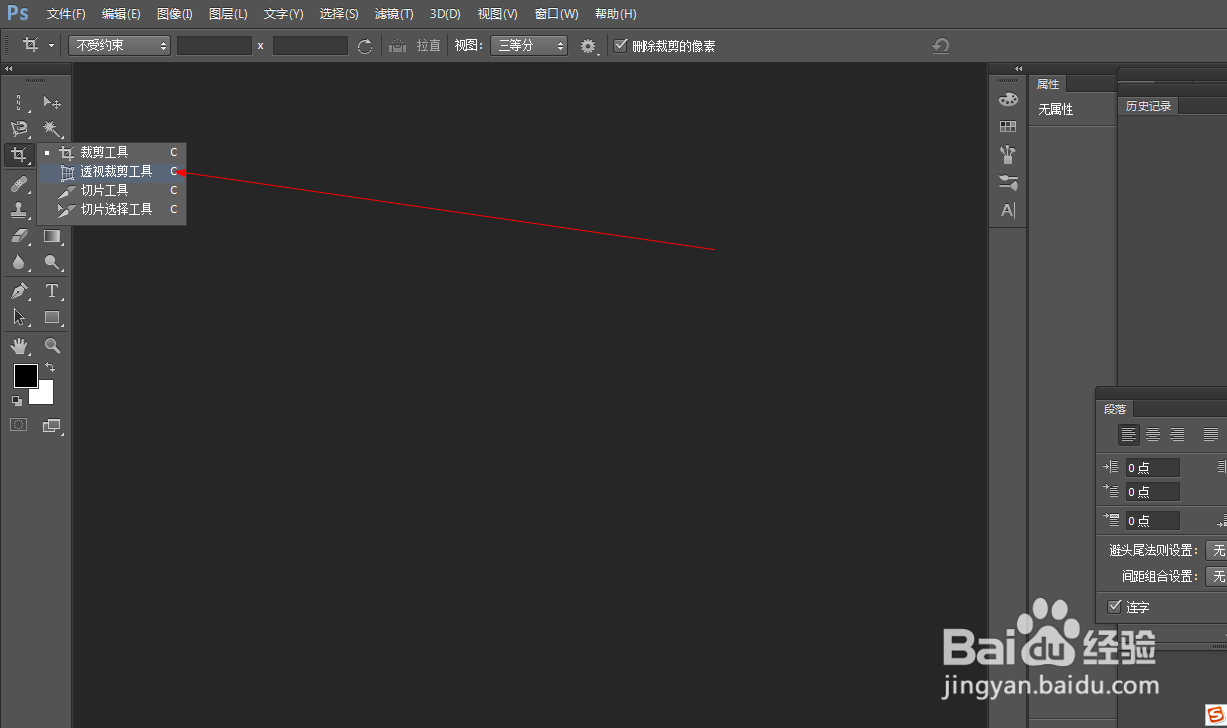
Task: Select the Dodge tool
Action: [52, 263]
